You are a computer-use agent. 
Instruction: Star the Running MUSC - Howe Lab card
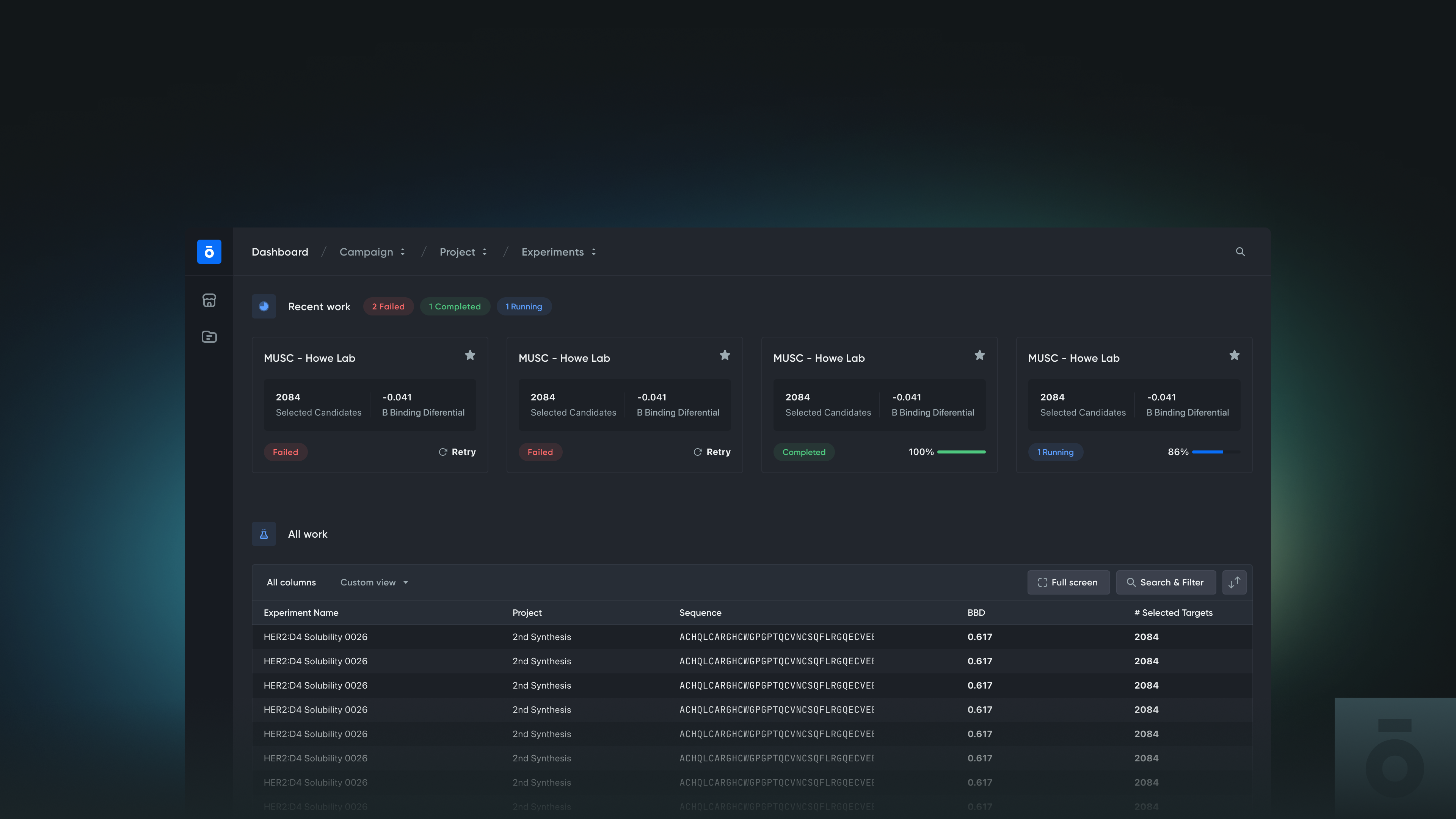click(1234, 355)
